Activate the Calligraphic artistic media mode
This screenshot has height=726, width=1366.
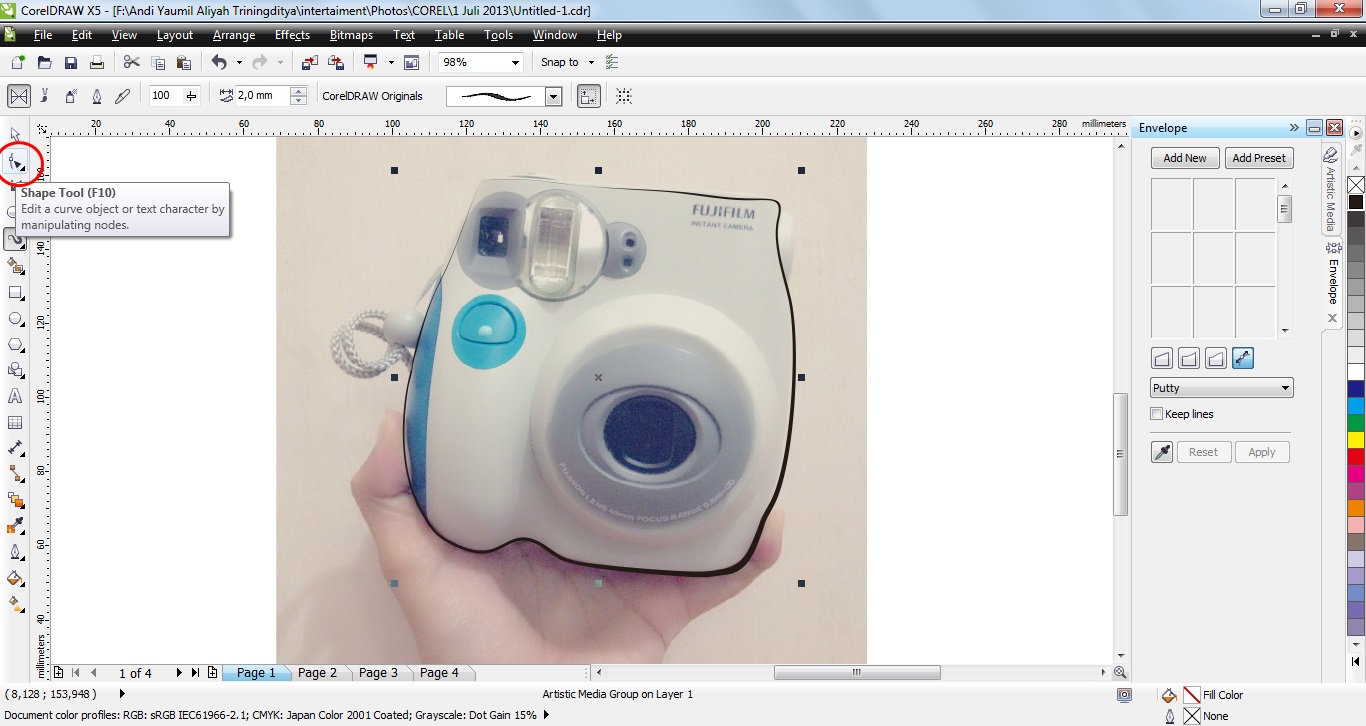click(x=97, y=96)
